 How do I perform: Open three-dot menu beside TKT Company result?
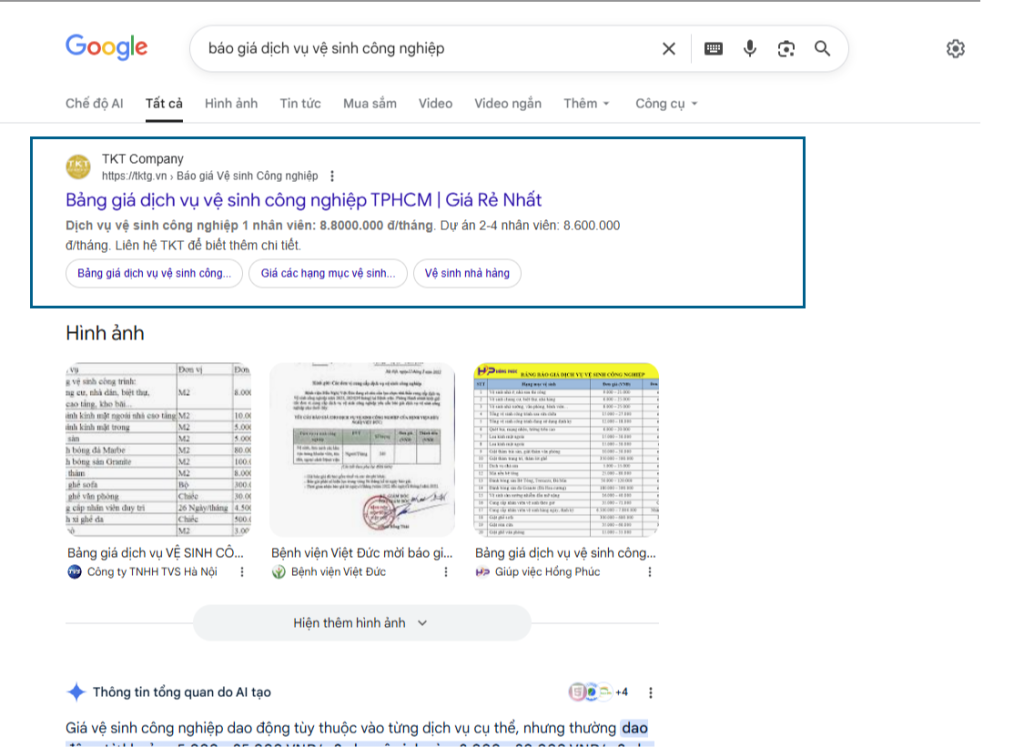(x=333, y=176)
